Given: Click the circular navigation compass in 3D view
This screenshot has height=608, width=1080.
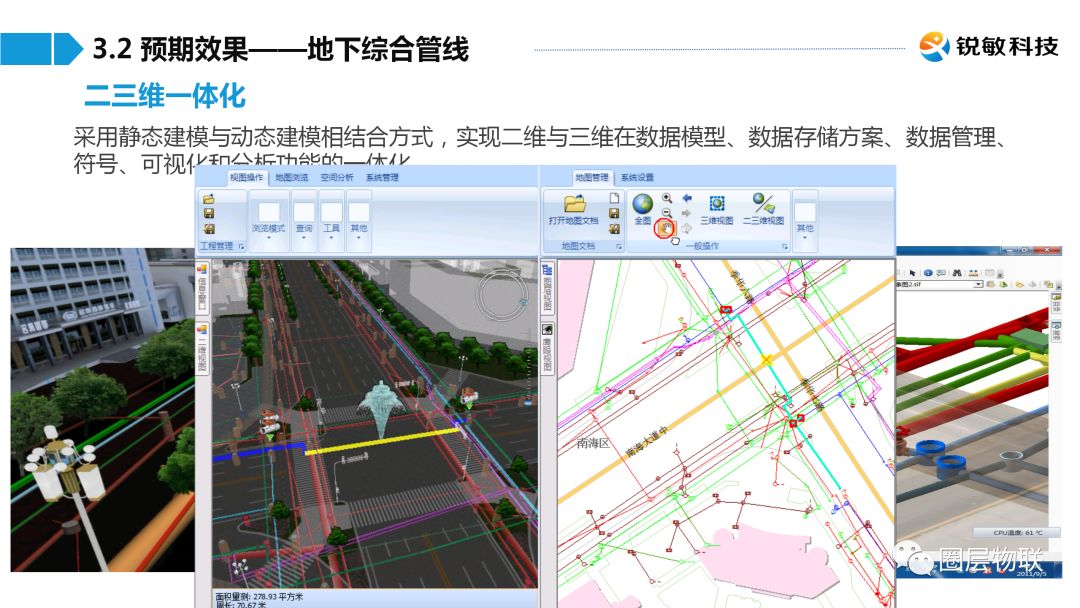Looking at the screenshot, I should pos(502,295).
